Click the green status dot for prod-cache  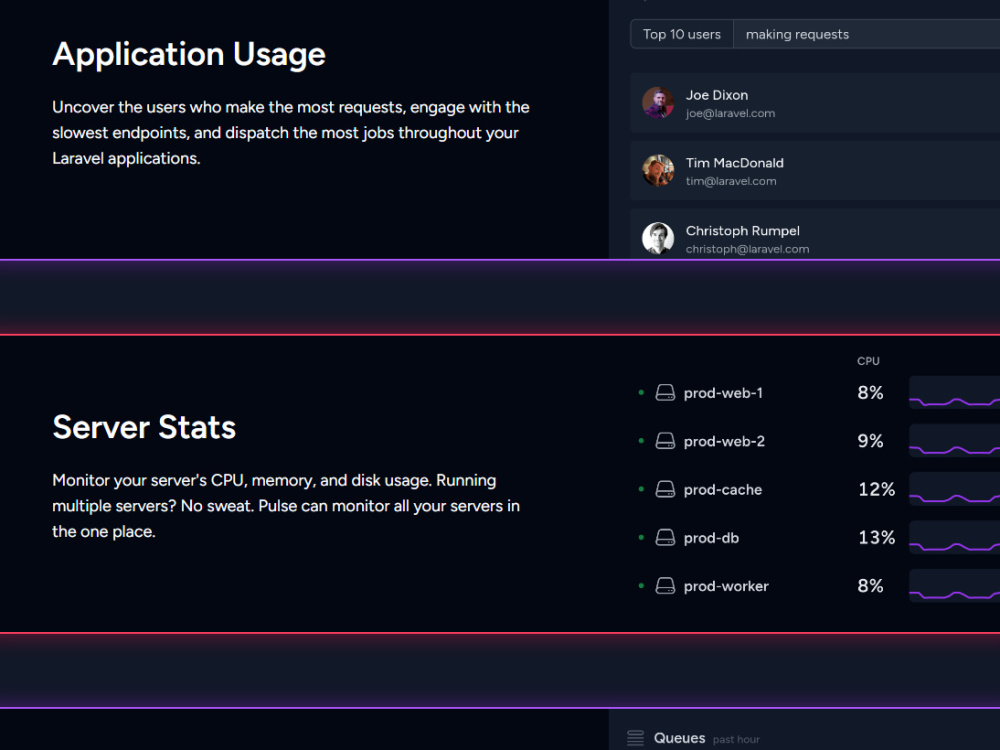(x=641, y=490)
